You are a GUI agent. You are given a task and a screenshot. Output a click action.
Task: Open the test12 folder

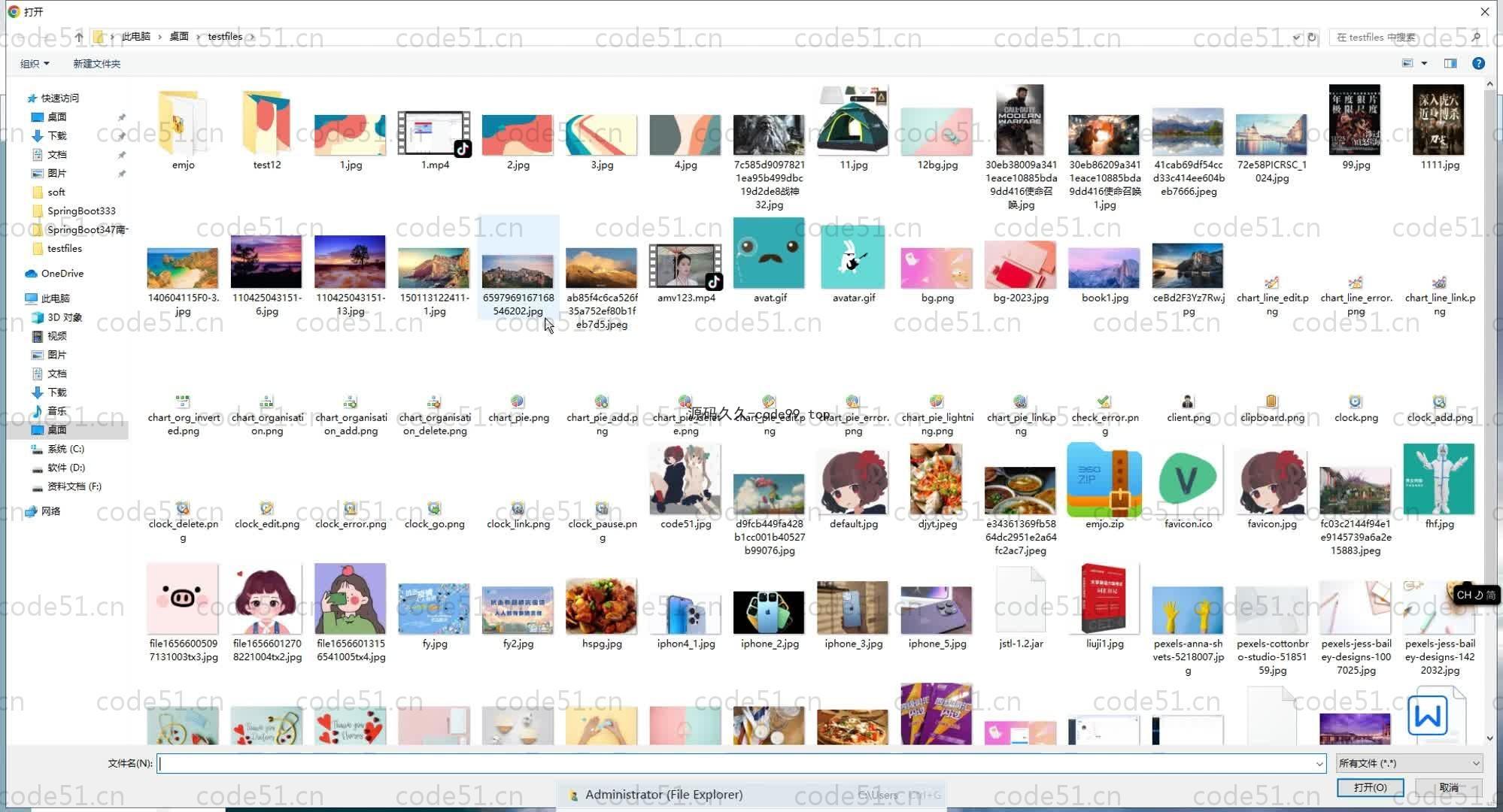click(x=267, y=130)
